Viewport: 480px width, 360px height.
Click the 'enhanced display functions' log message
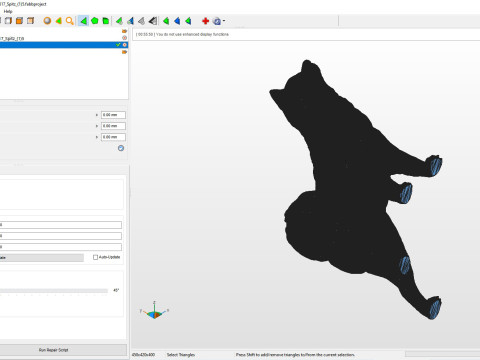(x=183, y=34)
